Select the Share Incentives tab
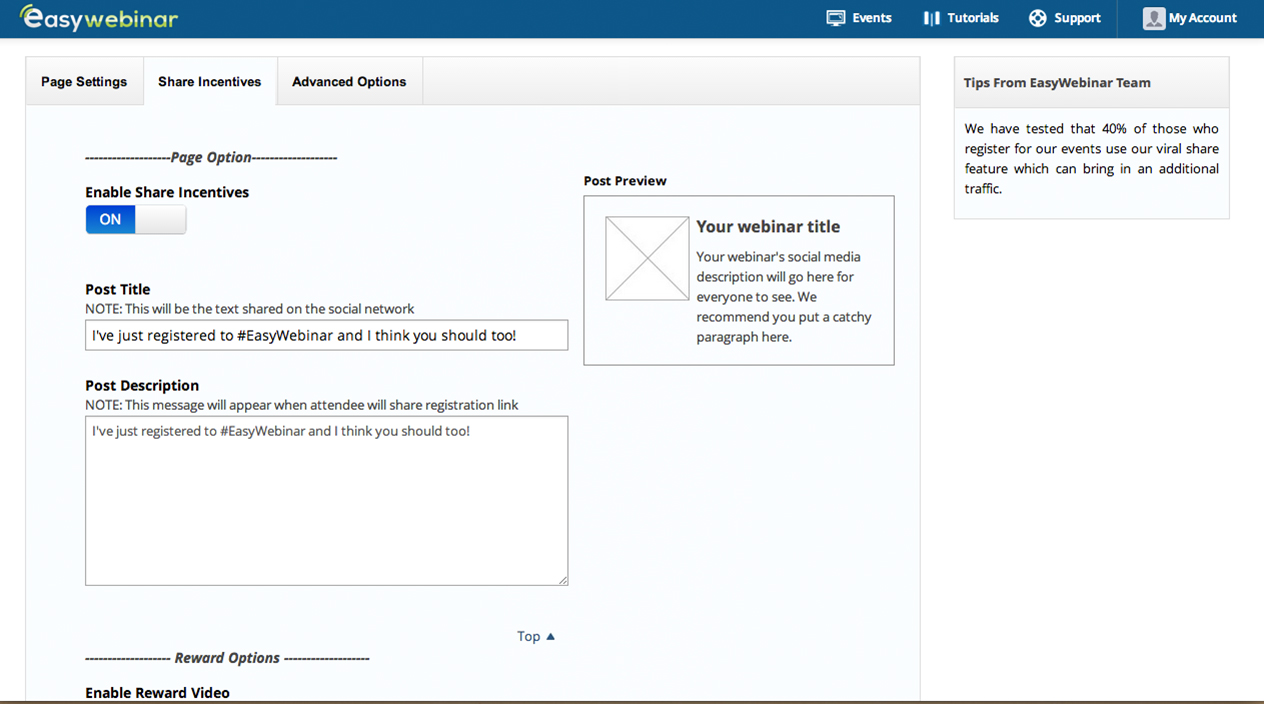The height and width of the screenshot is (704, 1264). (209, 82)
